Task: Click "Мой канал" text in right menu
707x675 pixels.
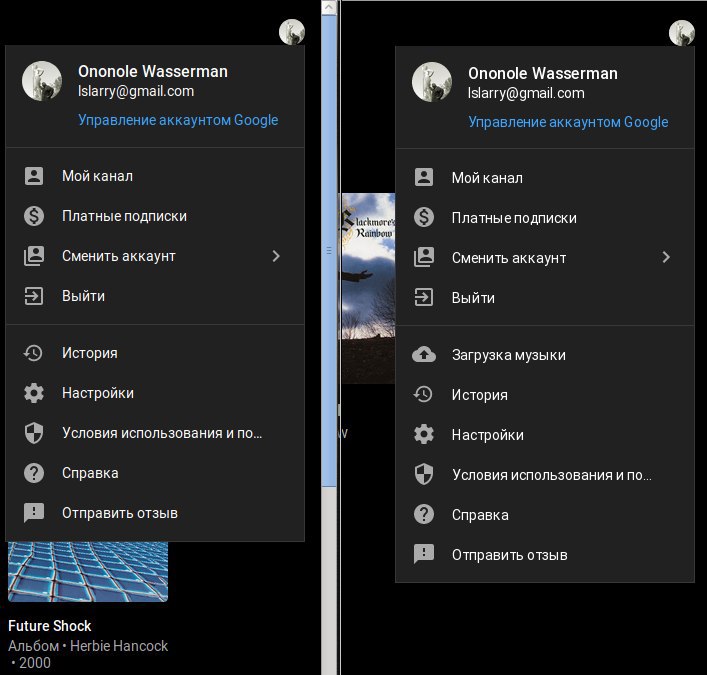Action: (487, 178)
